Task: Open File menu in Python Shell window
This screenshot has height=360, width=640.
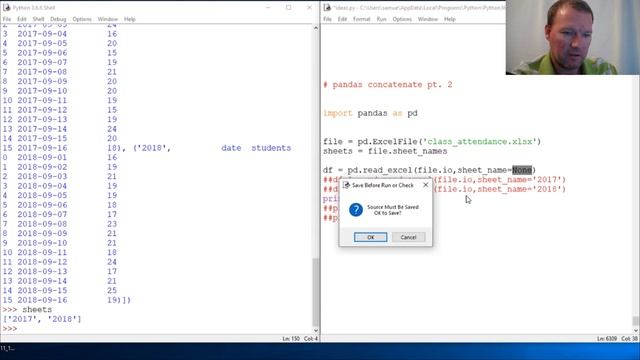Action: (7, 19)
